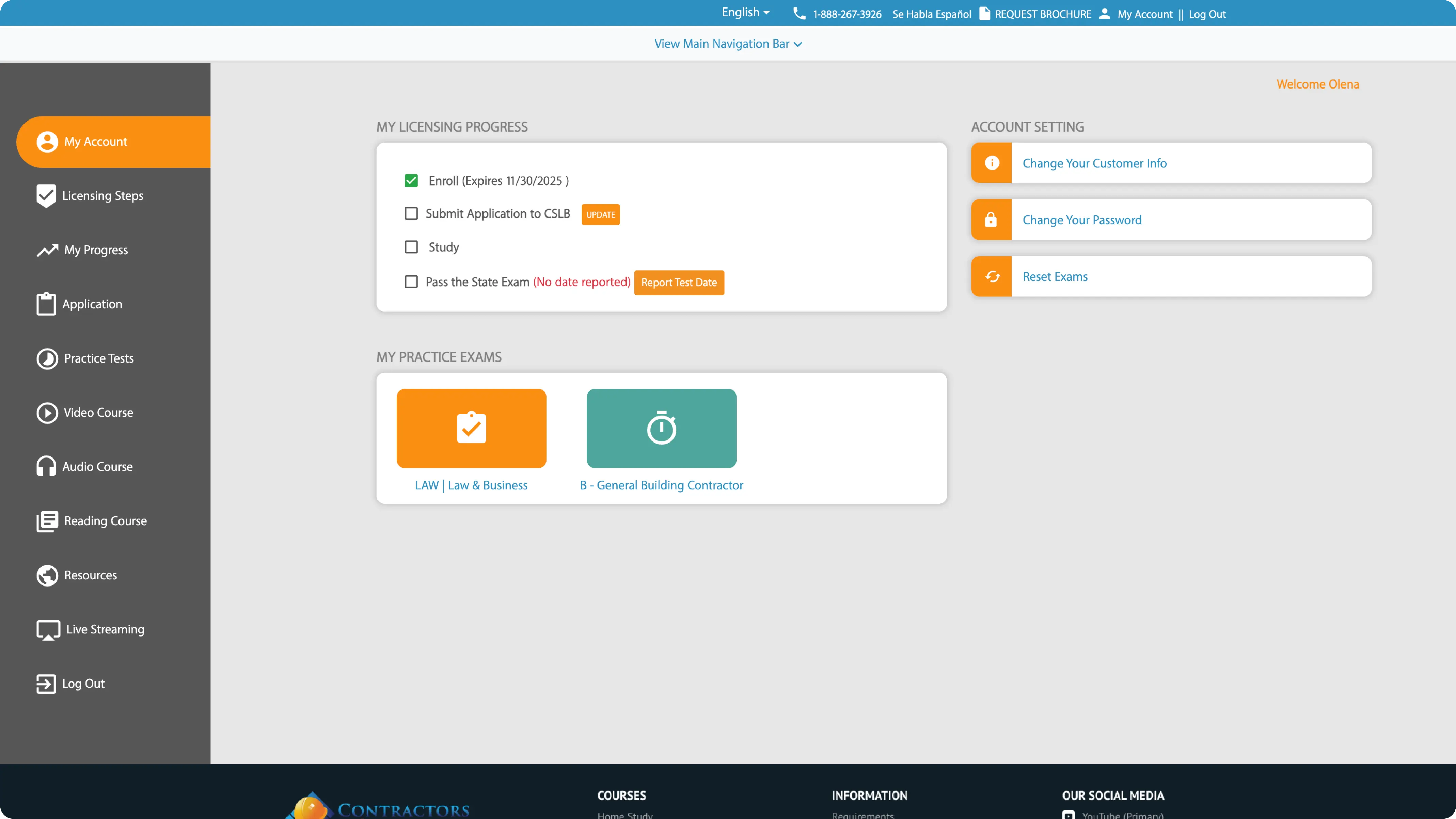The height and width of the screenshot is (819, 1456).
Task: Click the My Progress chart icon
Action: 46,250
